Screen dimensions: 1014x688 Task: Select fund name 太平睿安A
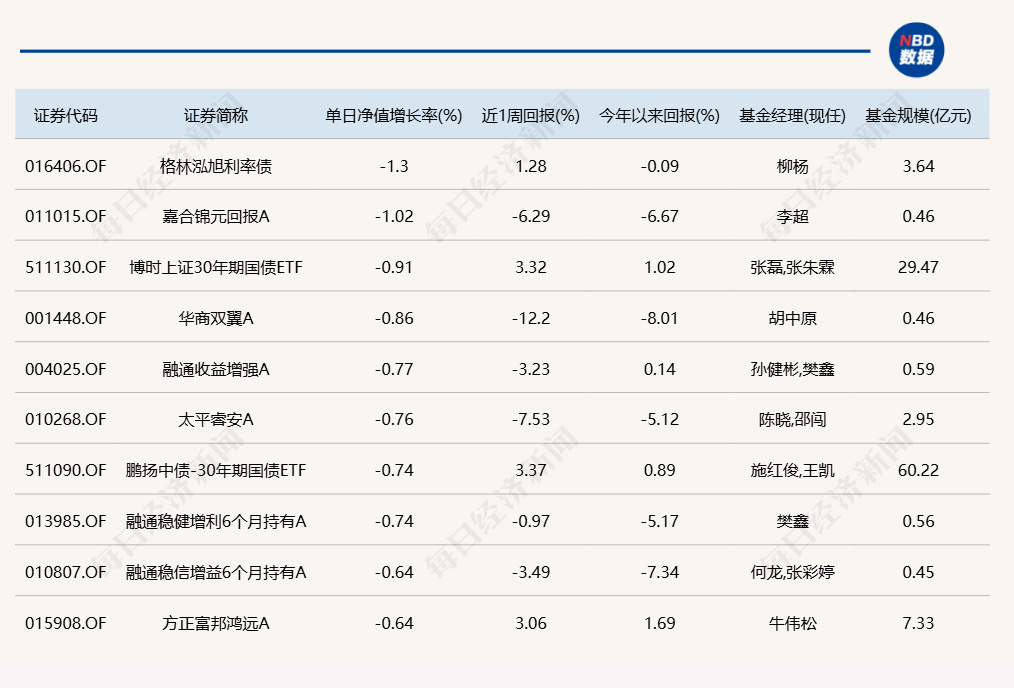(215, 420)
